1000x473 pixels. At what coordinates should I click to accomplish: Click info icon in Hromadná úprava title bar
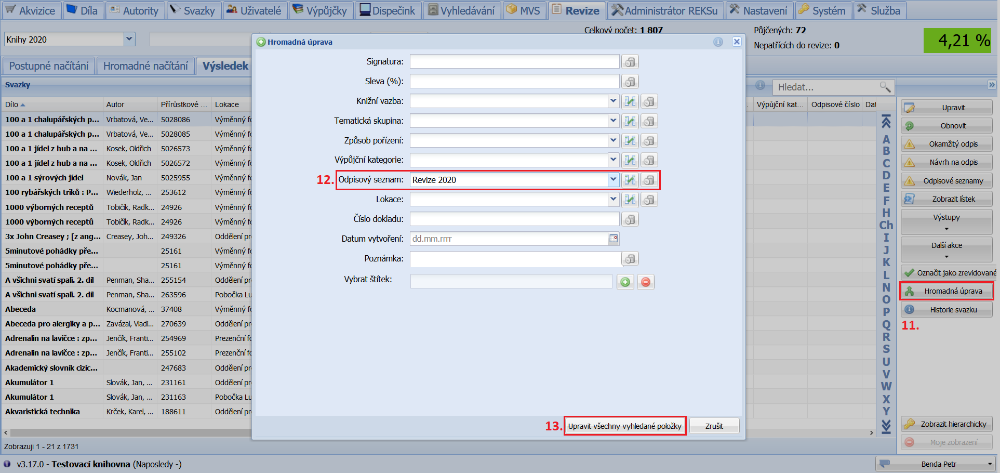point(718,43)
